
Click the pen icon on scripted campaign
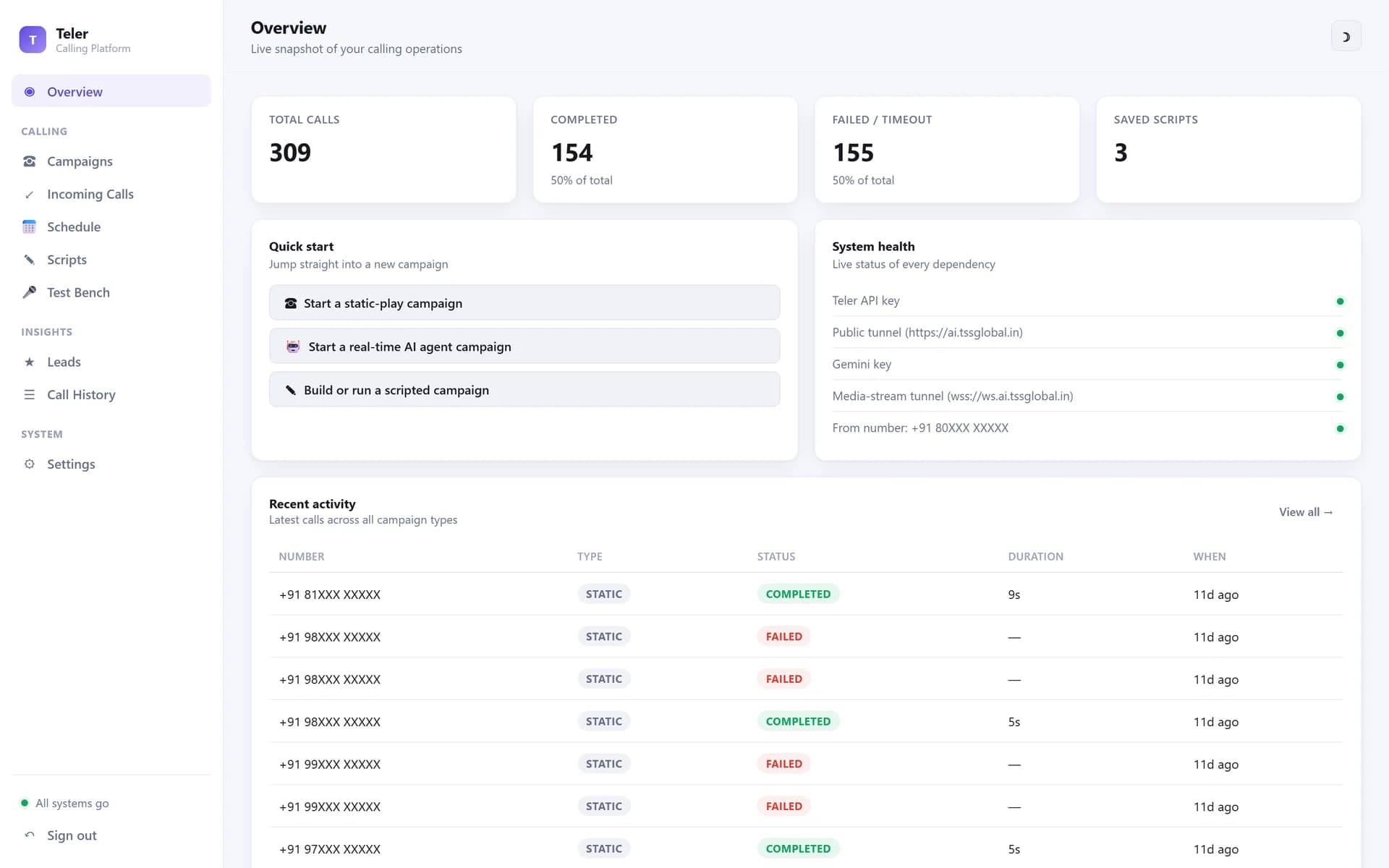click(x=291, y=390)
